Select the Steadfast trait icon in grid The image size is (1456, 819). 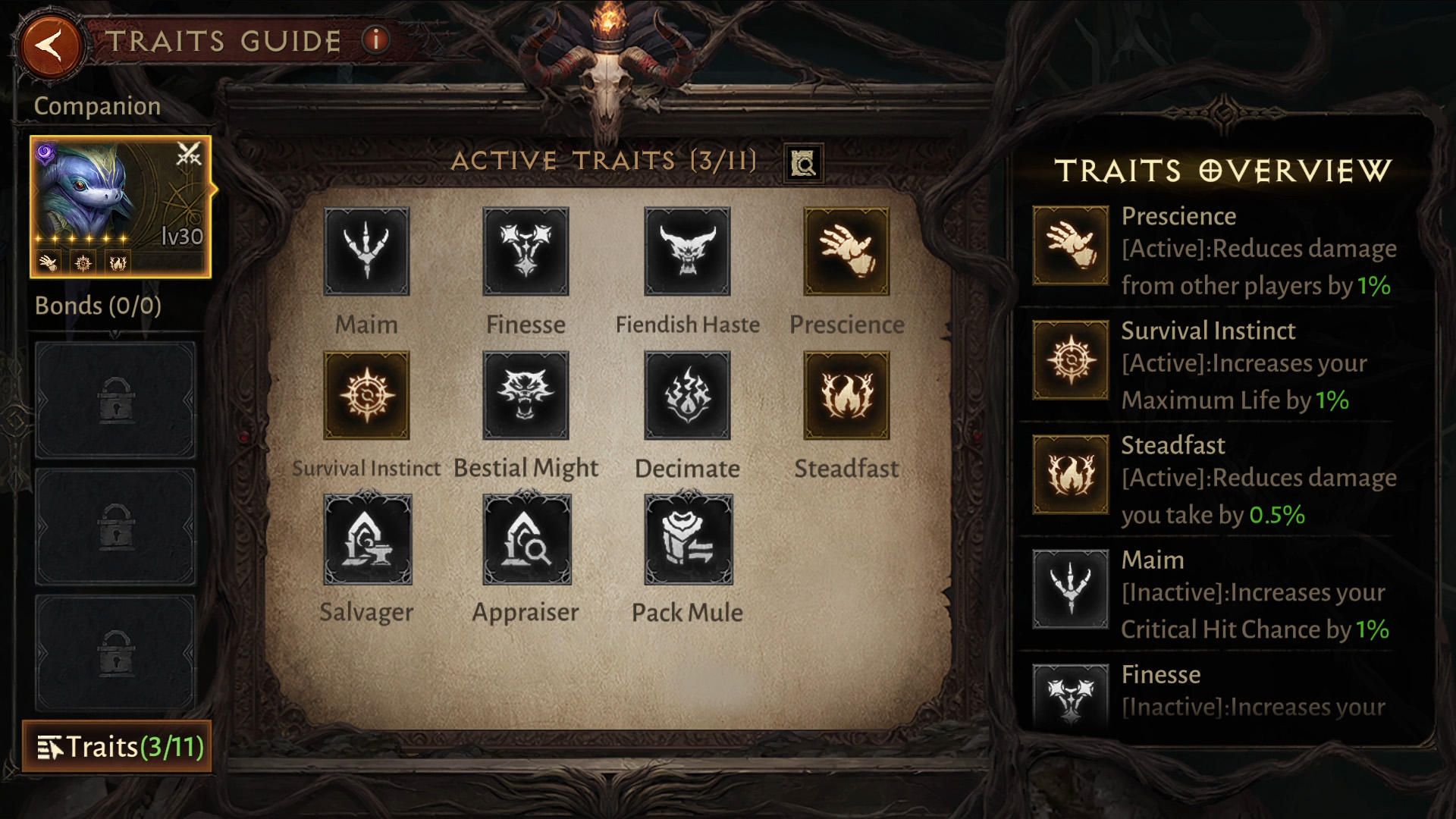(x=846, y=395)
